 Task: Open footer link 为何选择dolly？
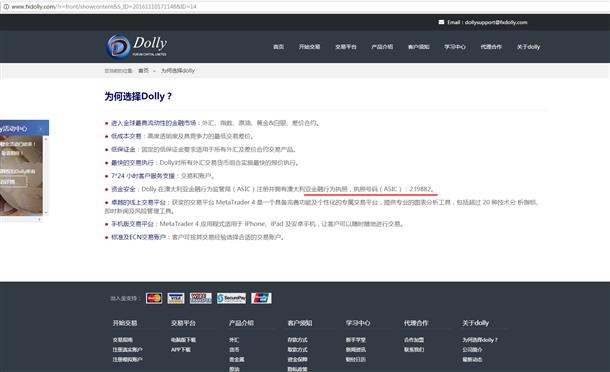(x=480, y=340)
